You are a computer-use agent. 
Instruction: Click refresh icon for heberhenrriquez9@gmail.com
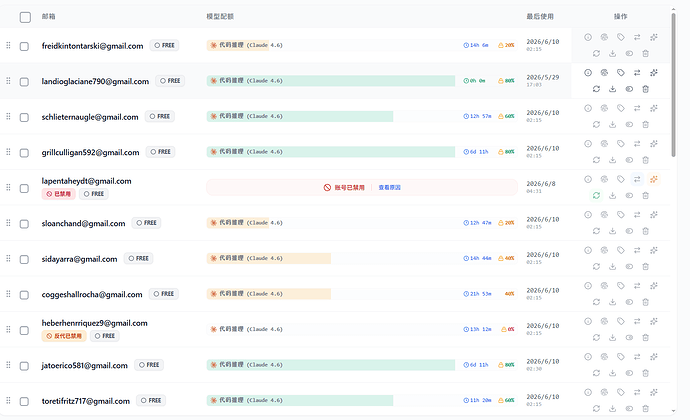pos(596,338)
